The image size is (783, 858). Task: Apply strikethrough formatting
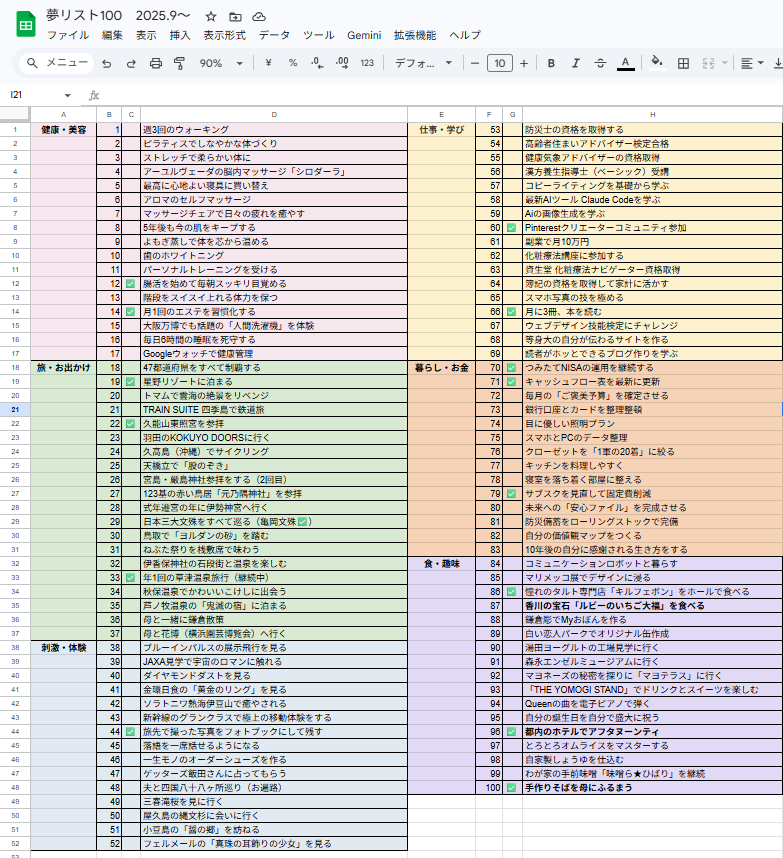[x=600, y=63]
